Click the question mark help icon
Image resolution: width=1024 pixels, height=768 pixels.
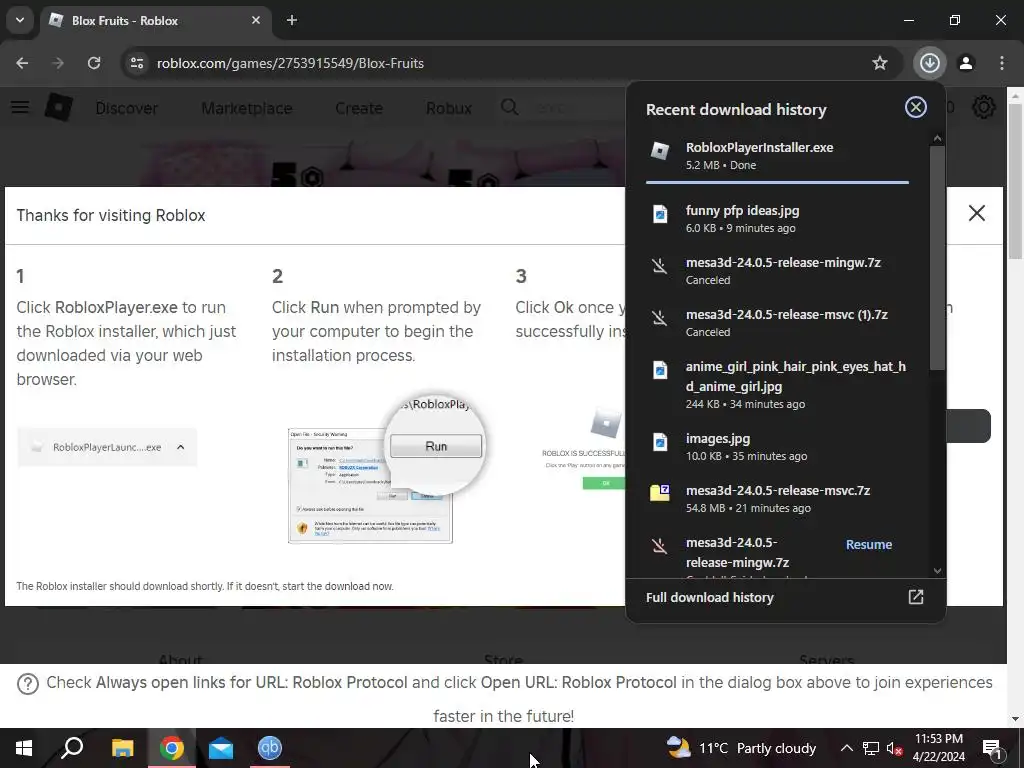click(28, 684)
